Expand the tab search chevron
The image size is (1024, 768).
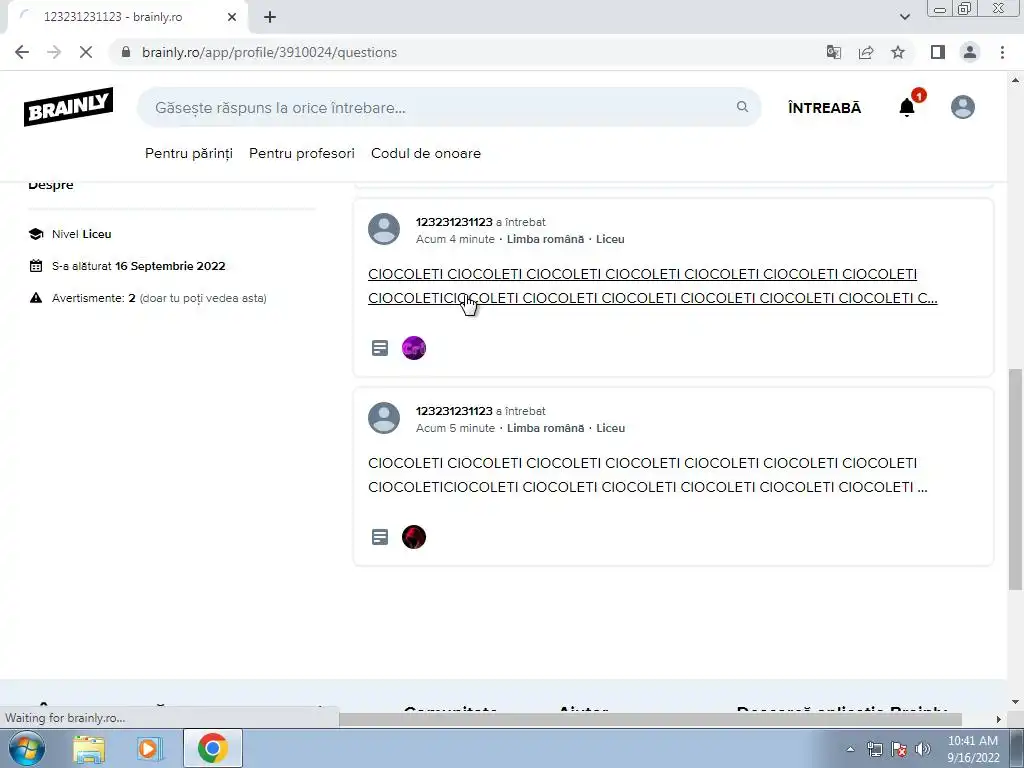click(904, 17)
